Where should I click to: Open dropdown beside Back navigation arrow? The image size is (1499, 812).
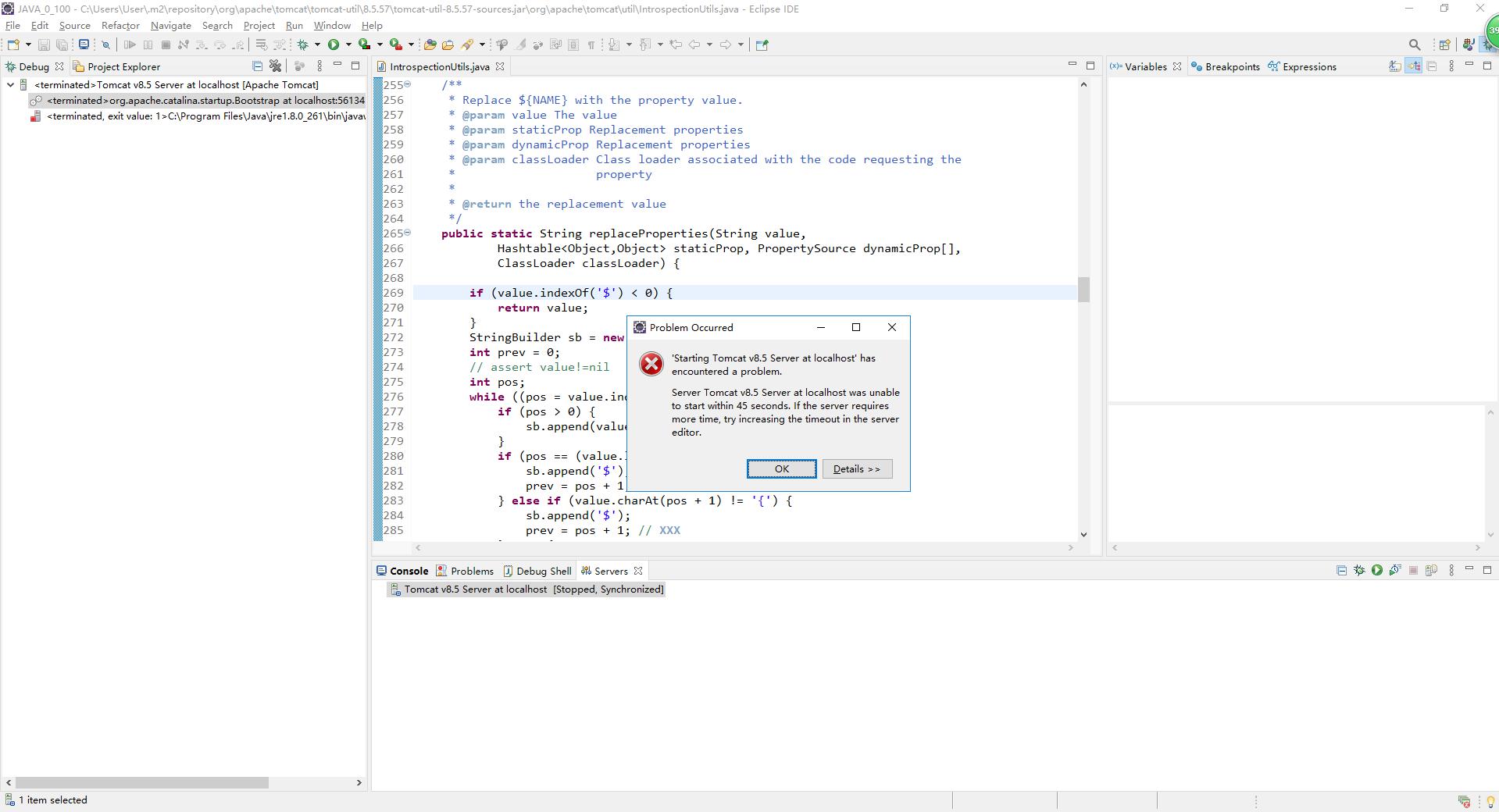[x=709, y=45]
